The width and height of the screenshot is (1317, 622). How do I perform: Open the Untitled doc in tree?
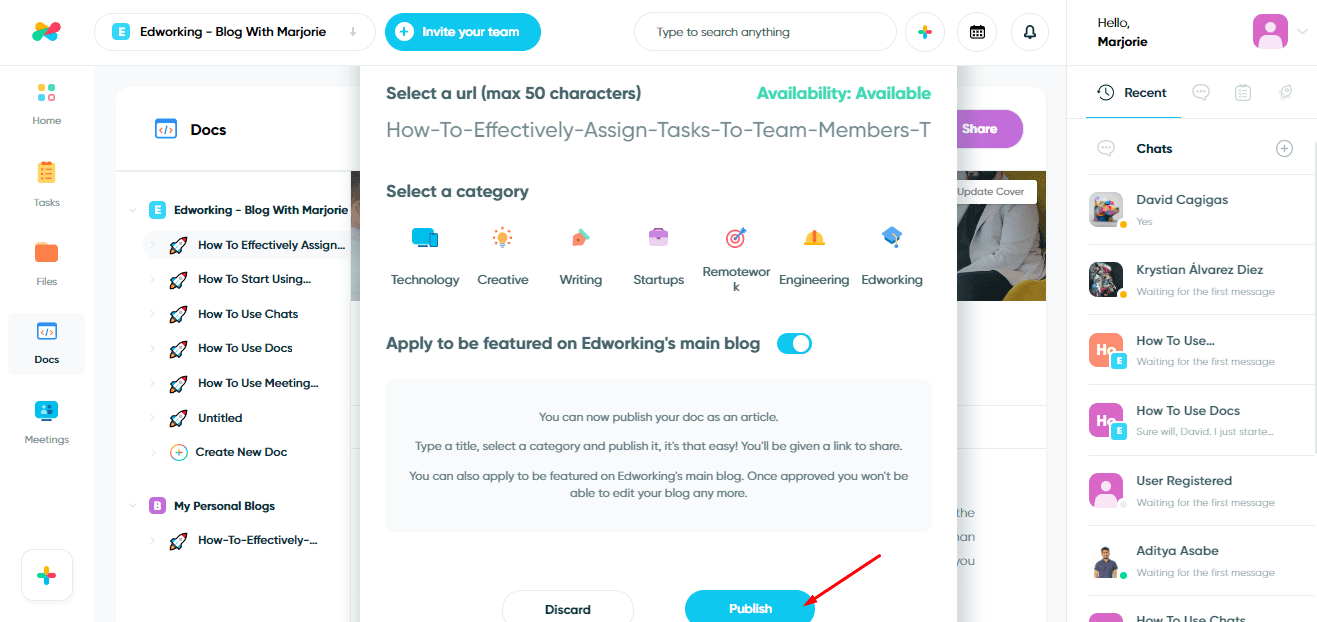click(x=220, y=418)
